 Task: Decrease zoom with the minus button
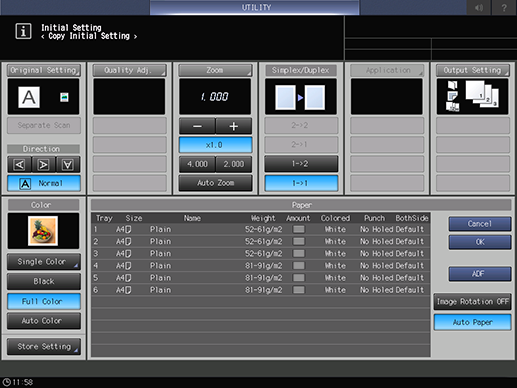coord(197,126)
